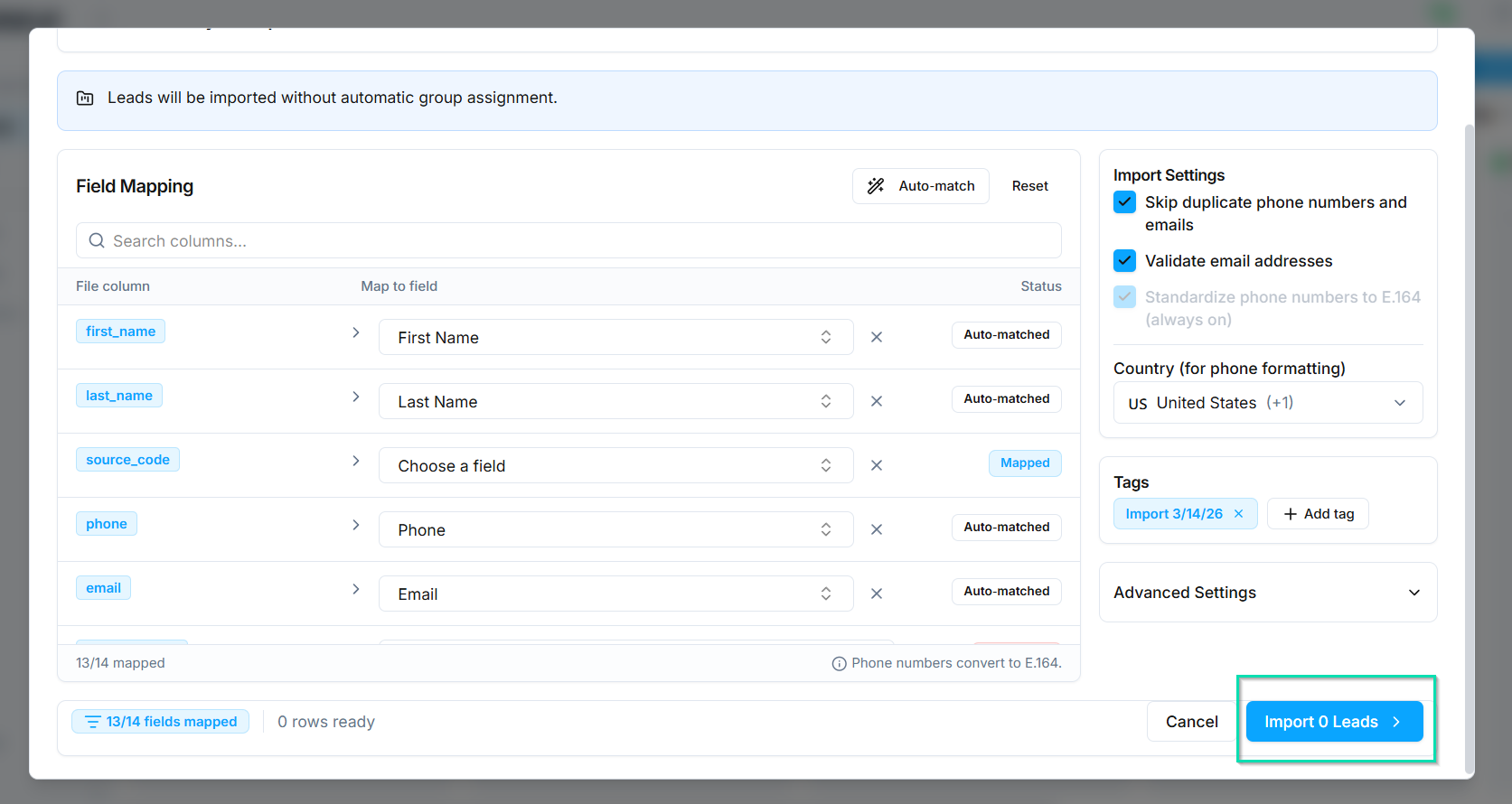The image size is (1512, 804).
Task: Click the 13/14 fields mapped filter chip
Action: [x=161, y=722]
